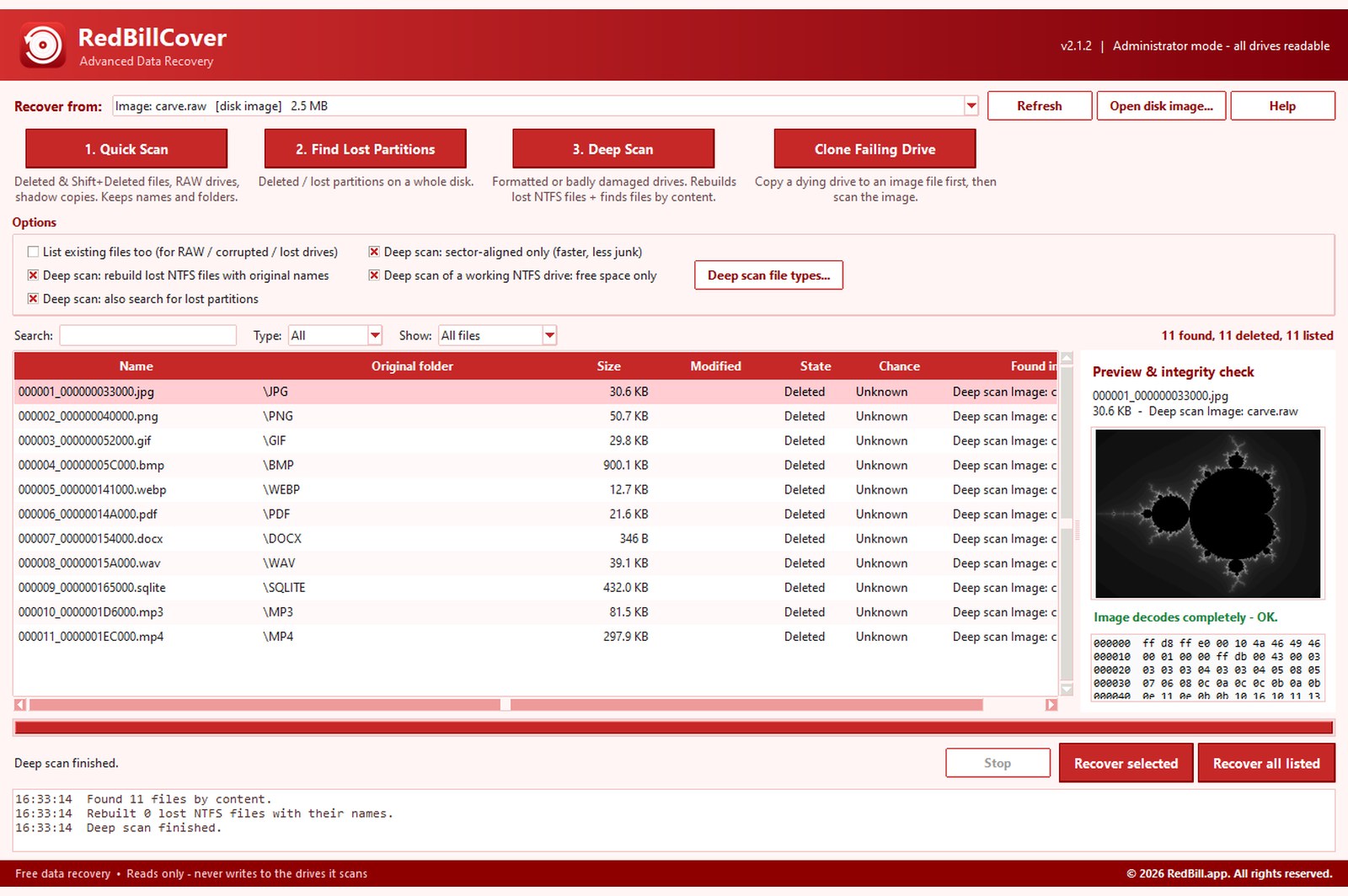Open the Help button

pyautogui.click(x=1282, y=106)
